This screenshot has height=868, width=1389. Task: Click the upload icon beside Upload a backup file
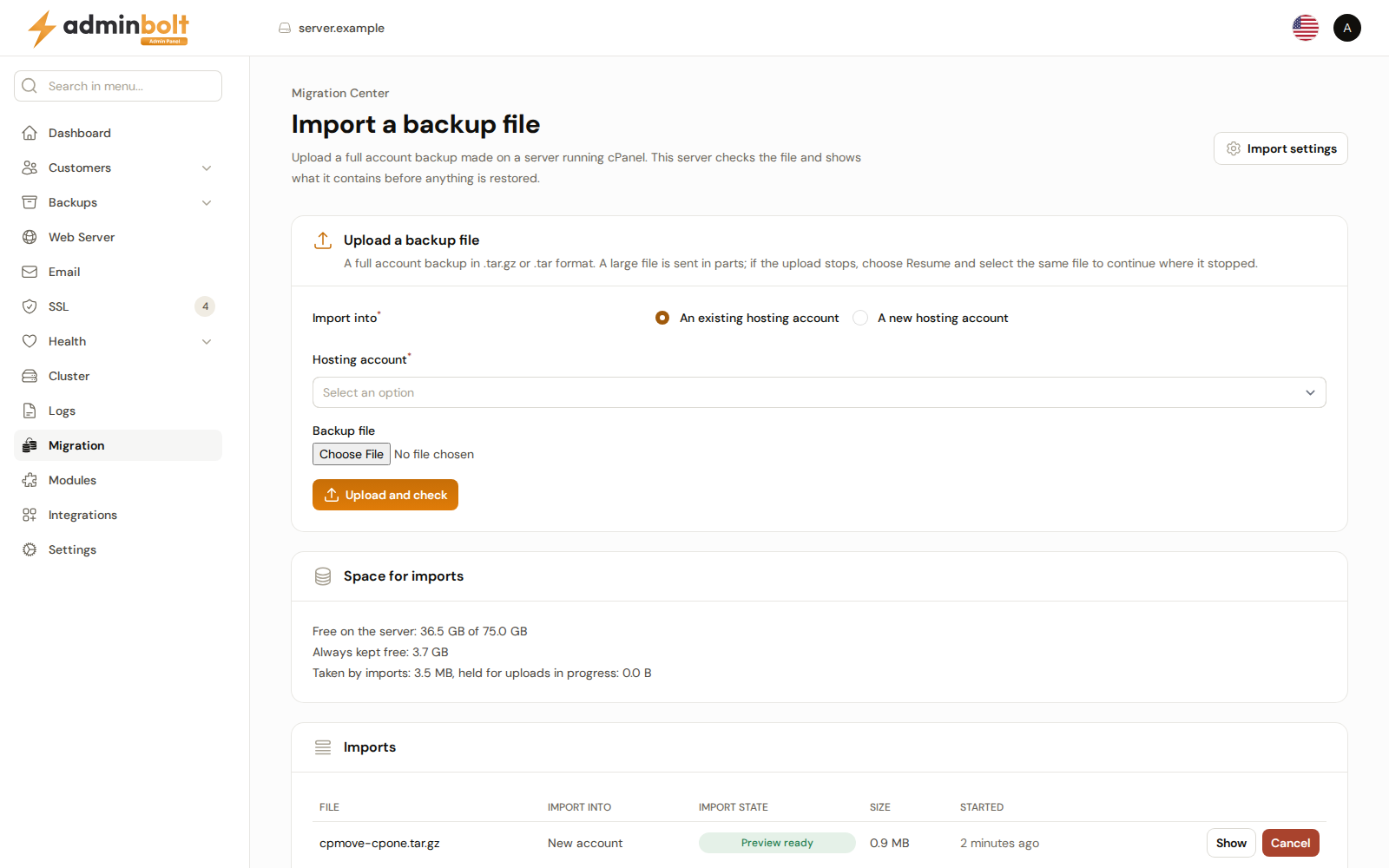coord(323,240)
